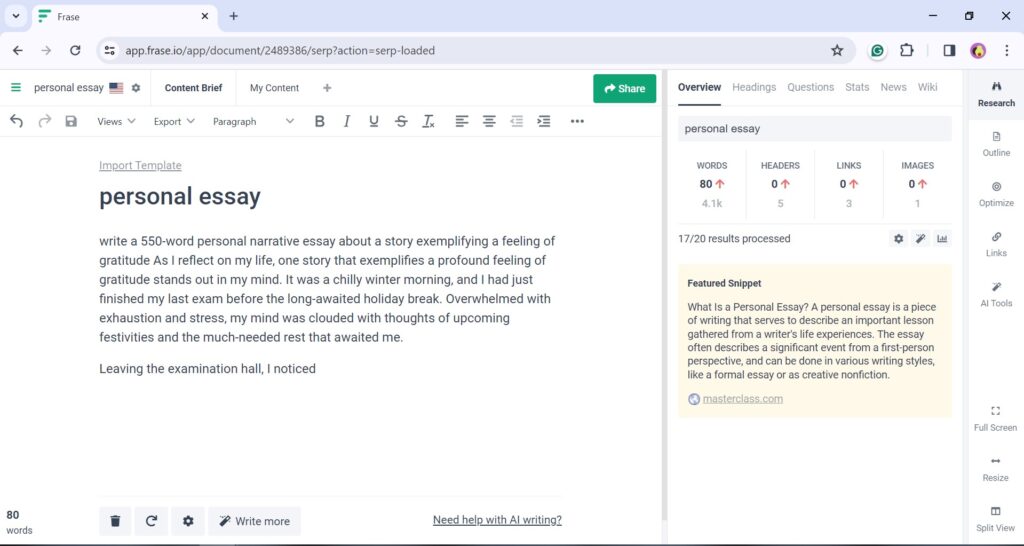Select the News tab
Image resolution: width=1024 pixels, height=546 pixels.
pos(893,87)
